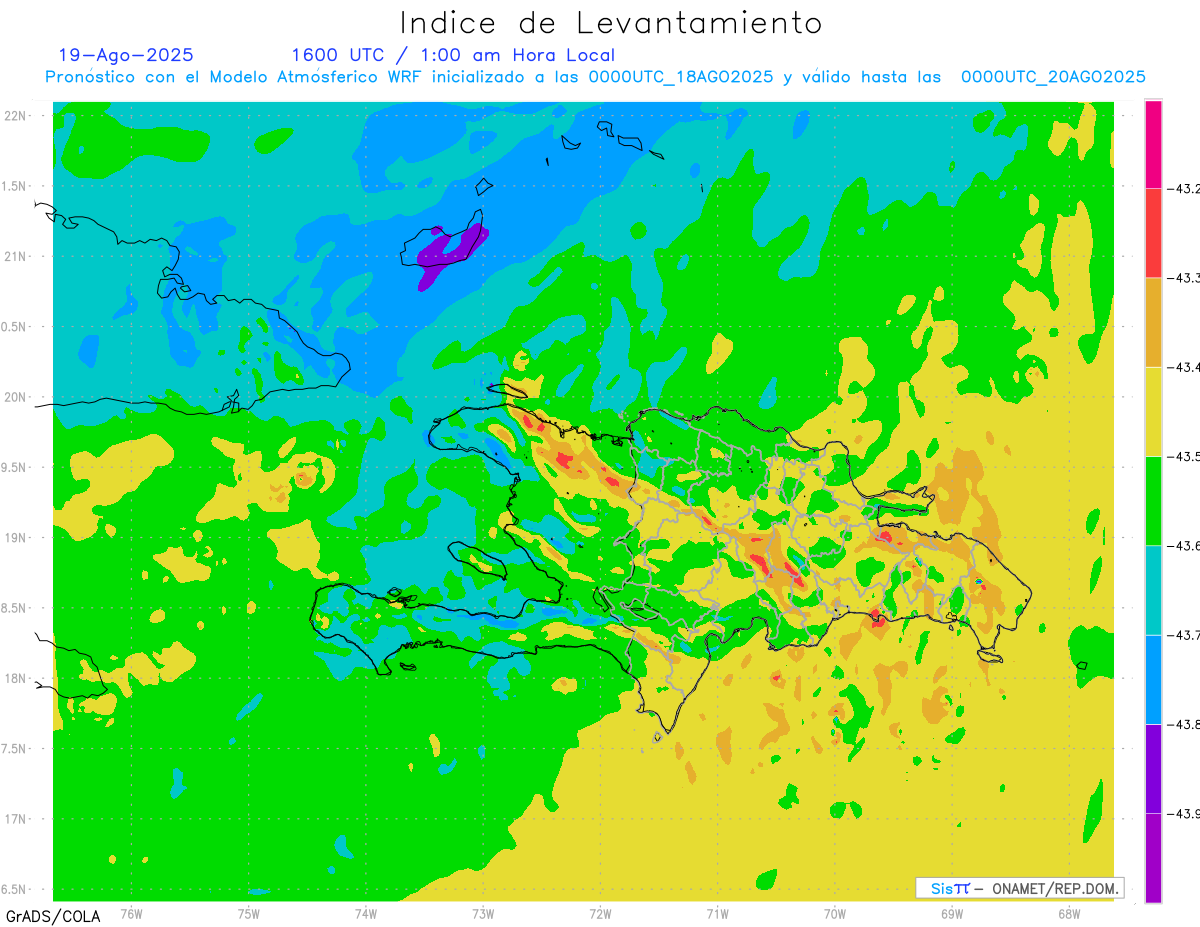
Task: Click the '-43.6' color legend value
Action: (x=1184, y=546)
